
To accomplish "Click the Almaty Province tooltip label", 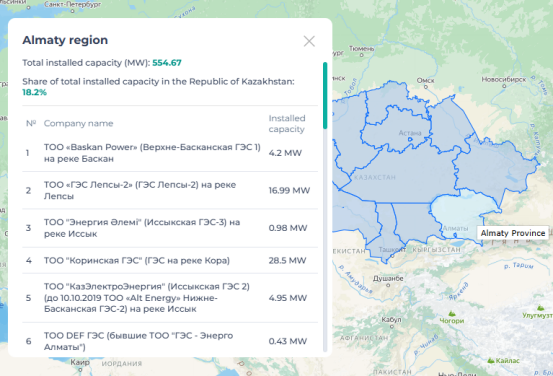I will point(513,233).
